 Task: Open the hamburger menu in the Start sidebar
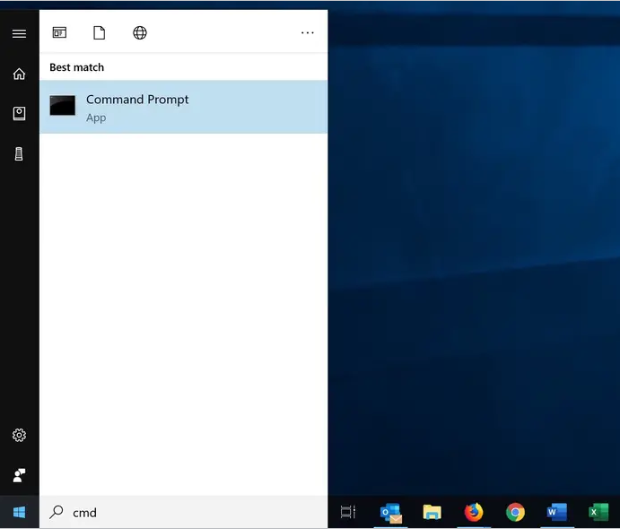coord(19,34)
